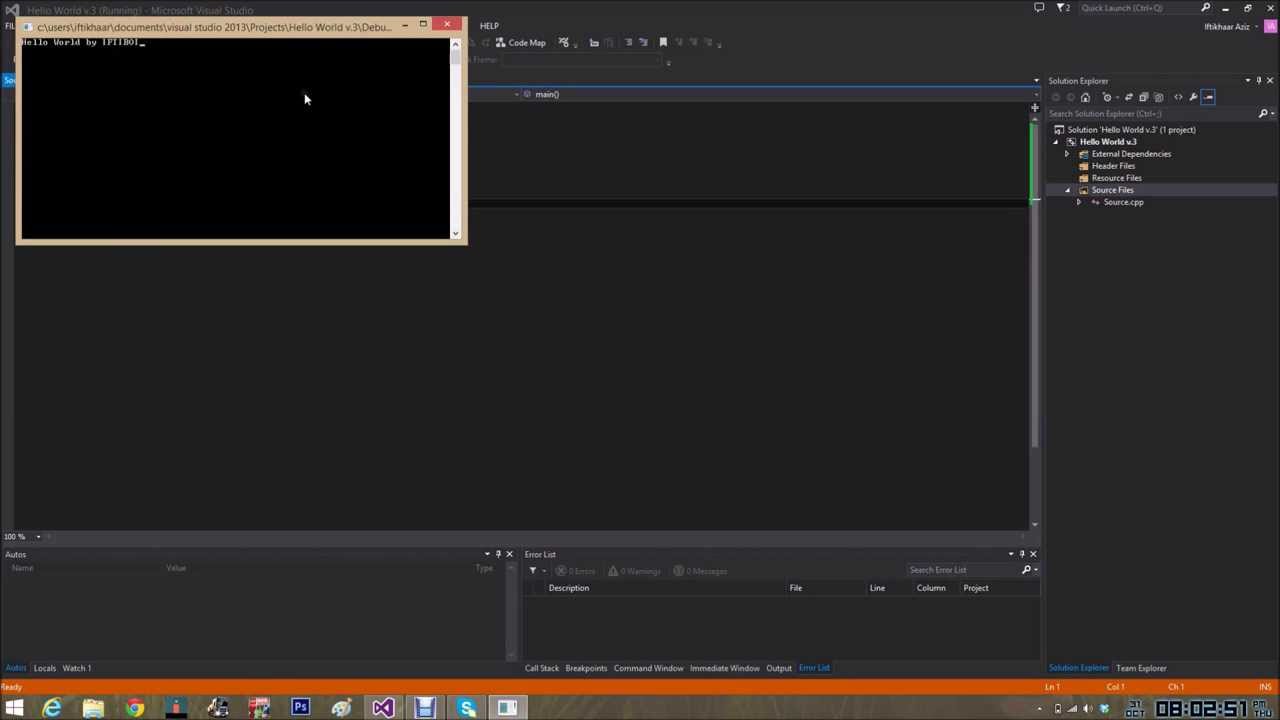
Task: Open Photoshop from the taskbar
Action: 300,708
